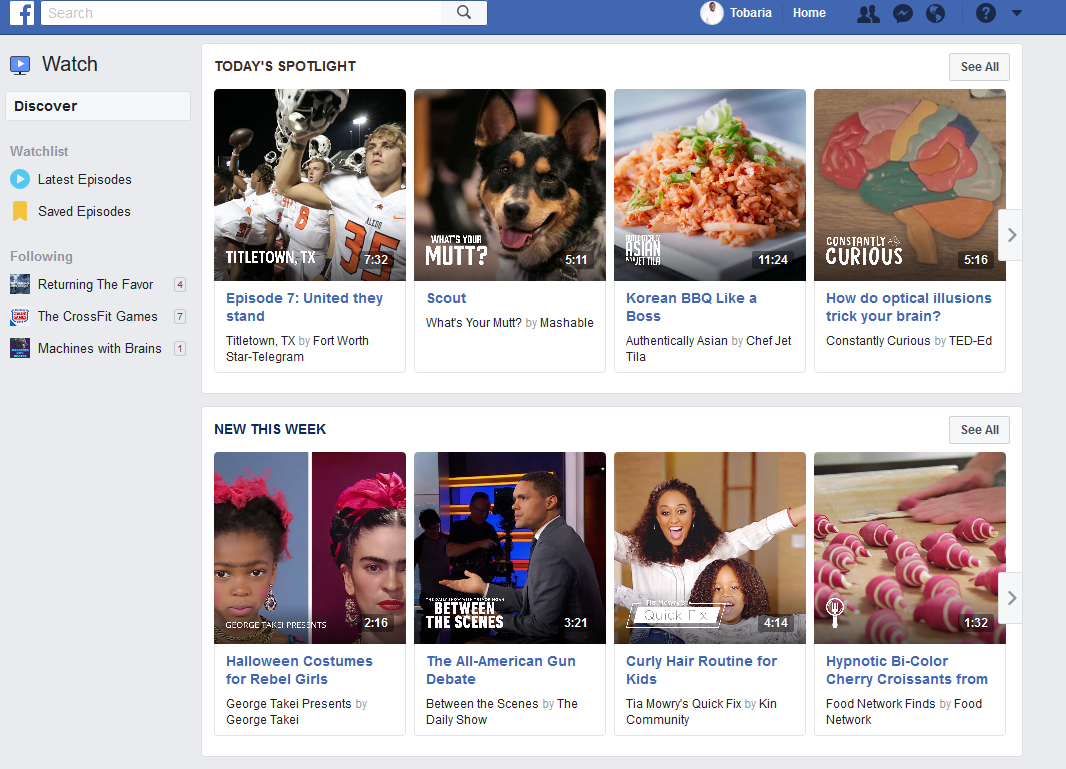Click the Watch TV icon

[x=20, y=65]
